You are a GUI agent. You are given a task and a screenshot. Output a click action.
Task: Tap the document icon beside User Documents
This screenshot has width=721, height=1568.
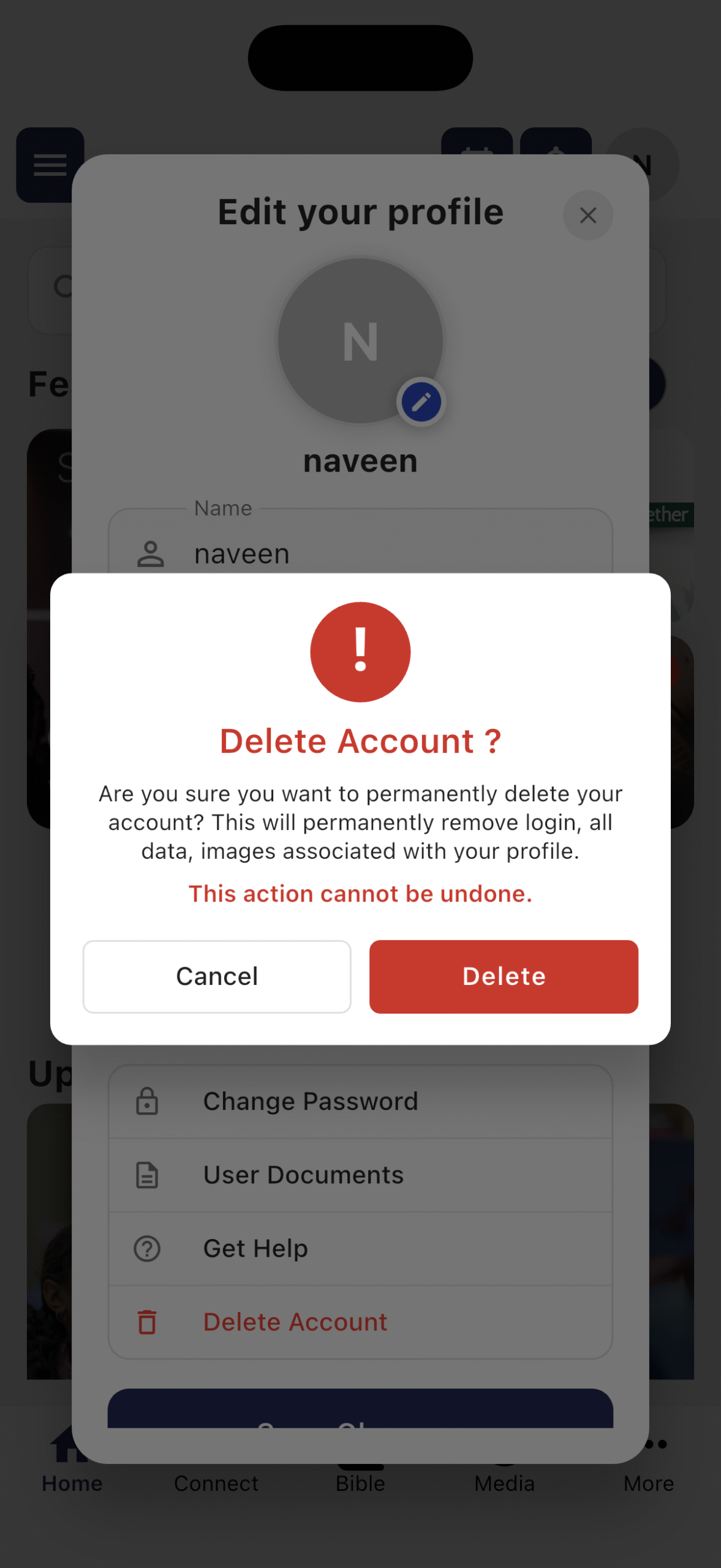147,1175
